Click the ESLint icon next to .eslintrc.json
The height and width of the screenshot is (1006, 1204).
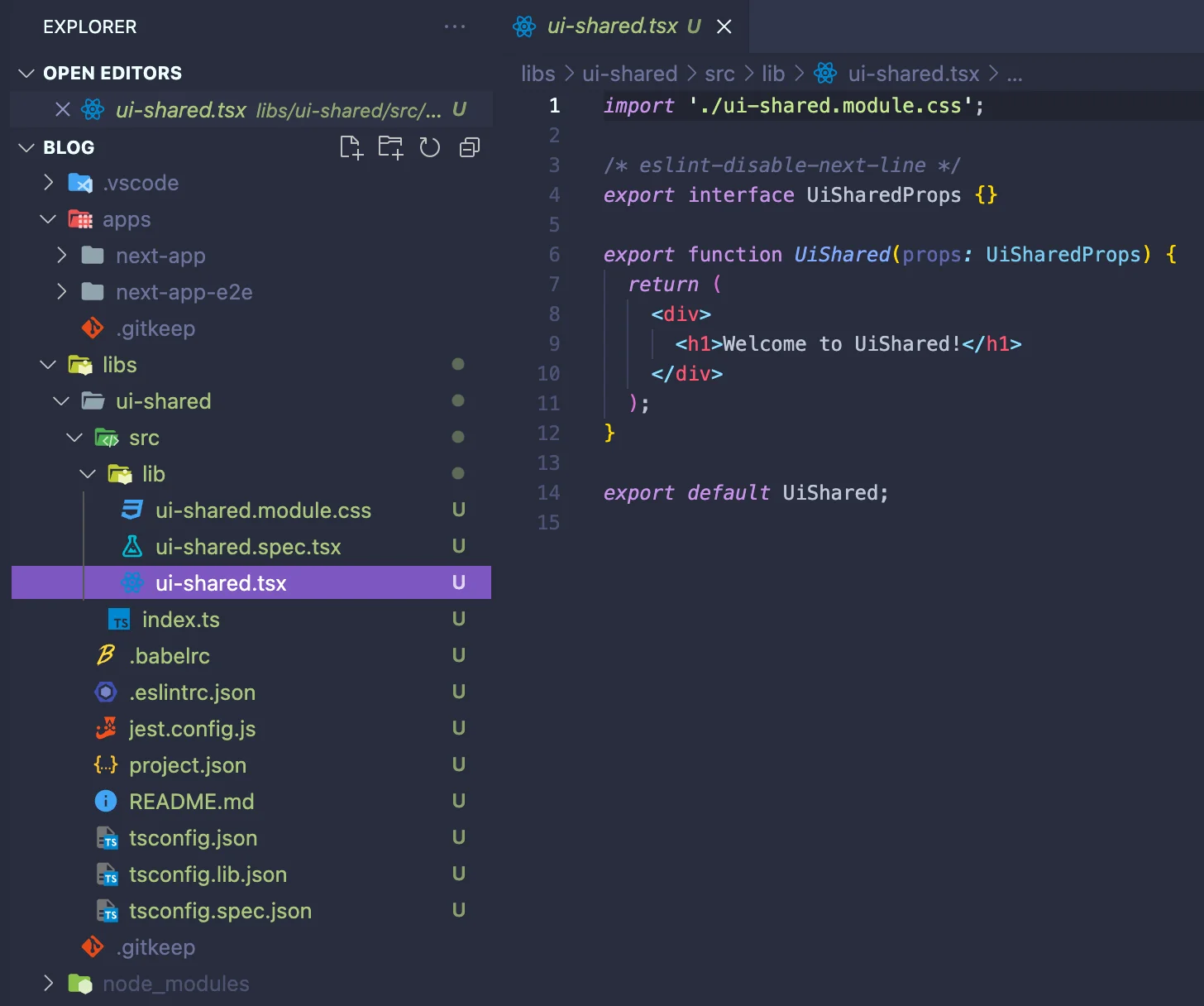coord(106,692)
